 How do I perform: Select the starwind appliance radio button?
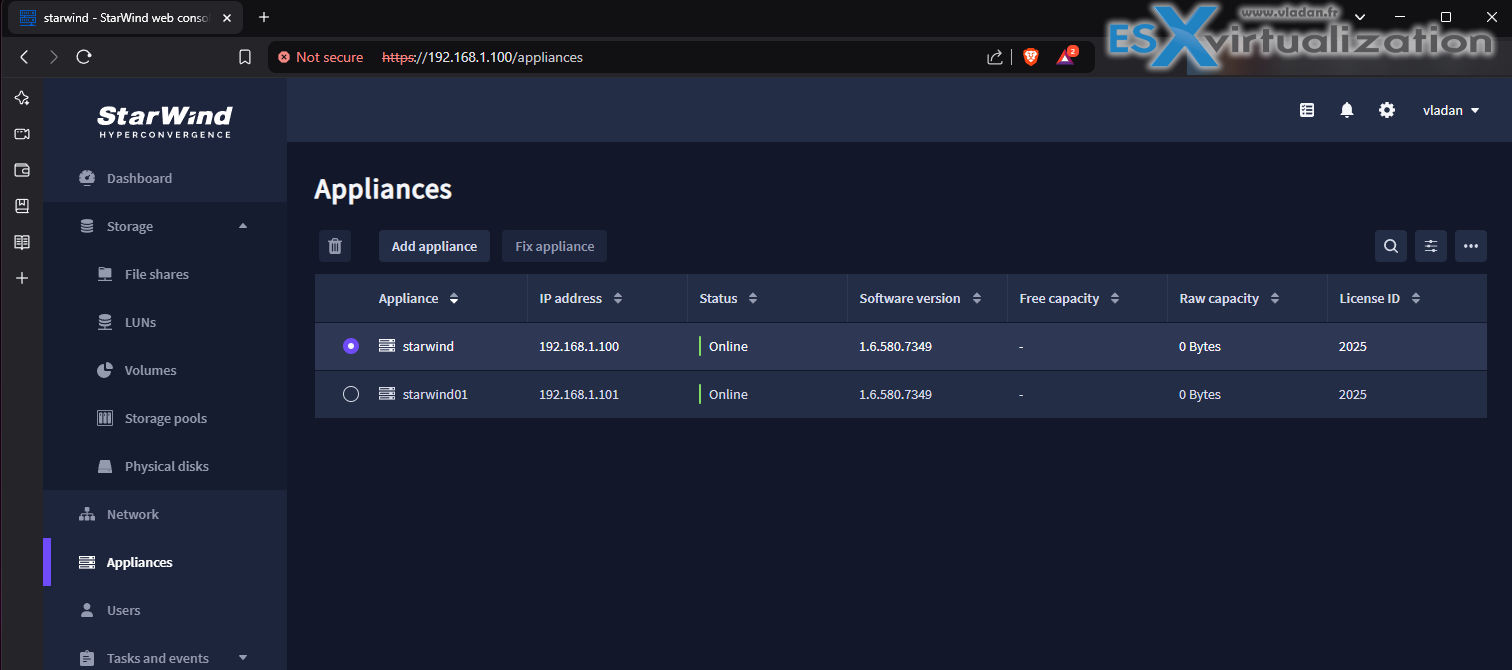(x=351, y=346)
